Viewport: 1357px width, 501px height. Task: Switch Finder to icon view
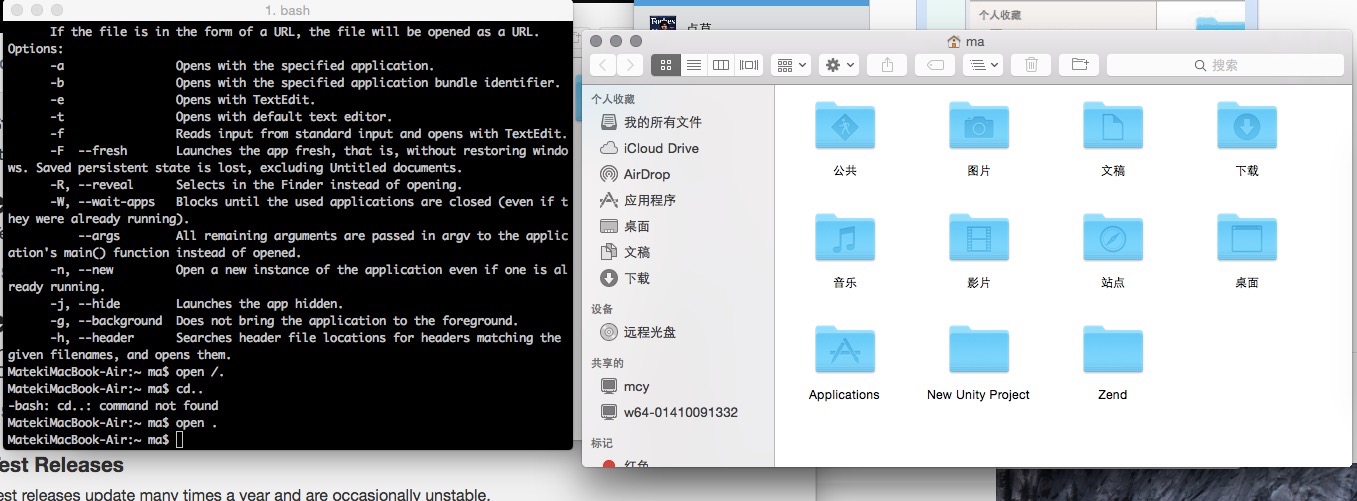tap(666, 65)
